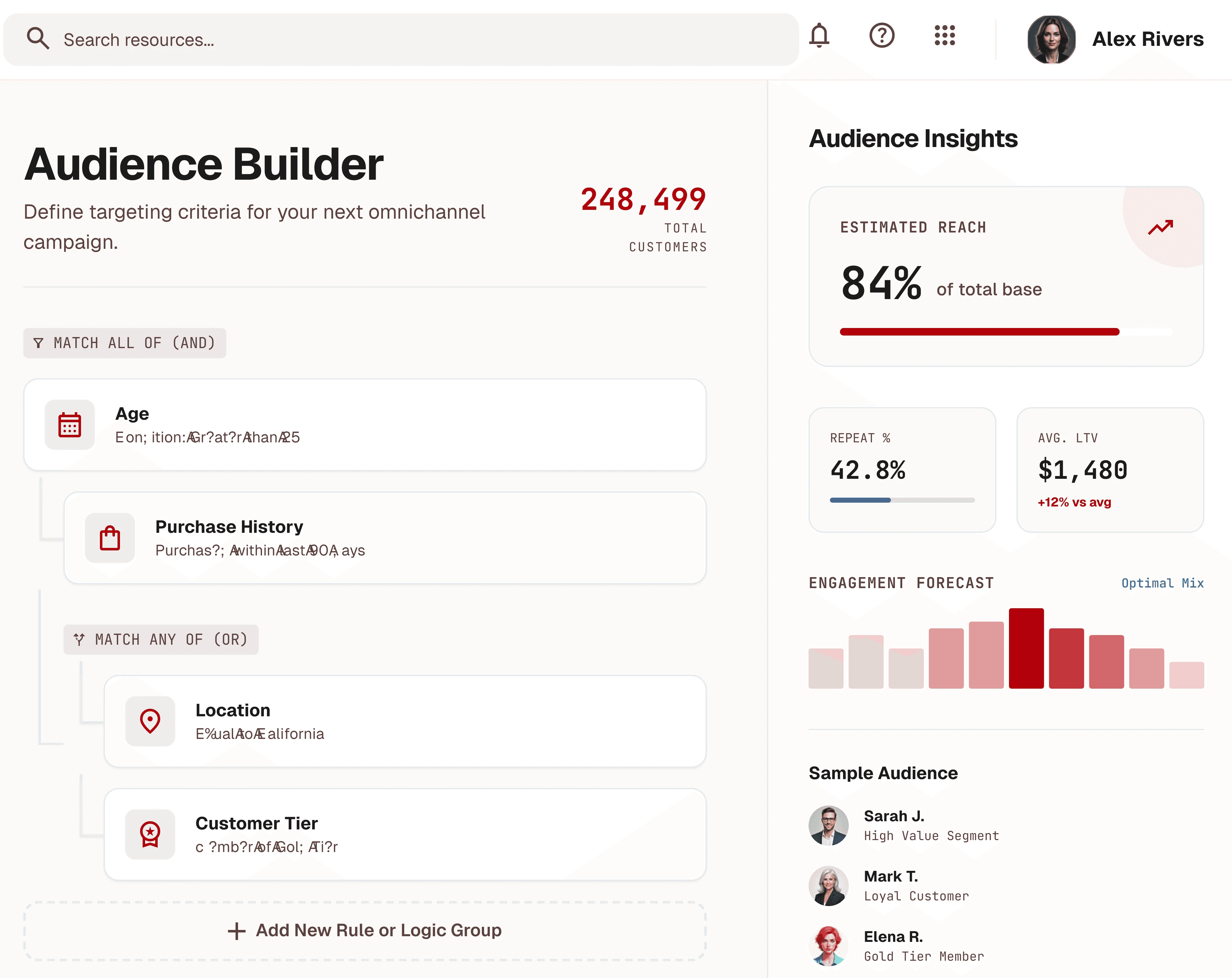Click the 84% reach value
This screenshot has height=978, width=1232.
pos(881,283)
